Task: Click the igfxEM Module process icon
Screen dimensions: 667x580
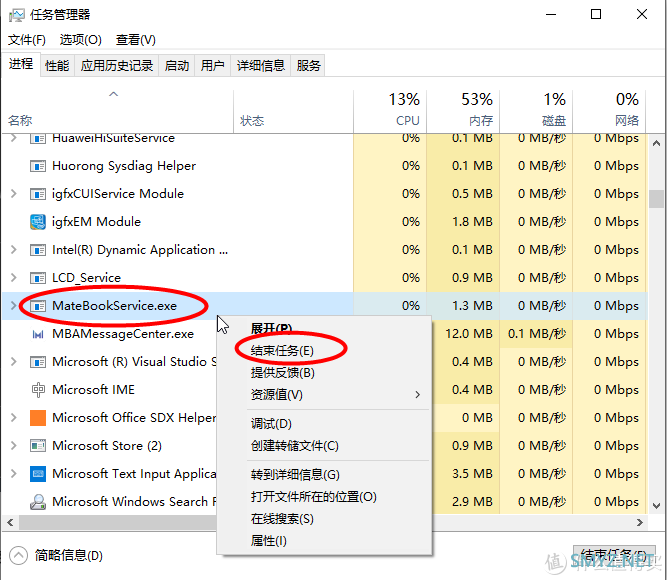Action: [x=38, y=222]
